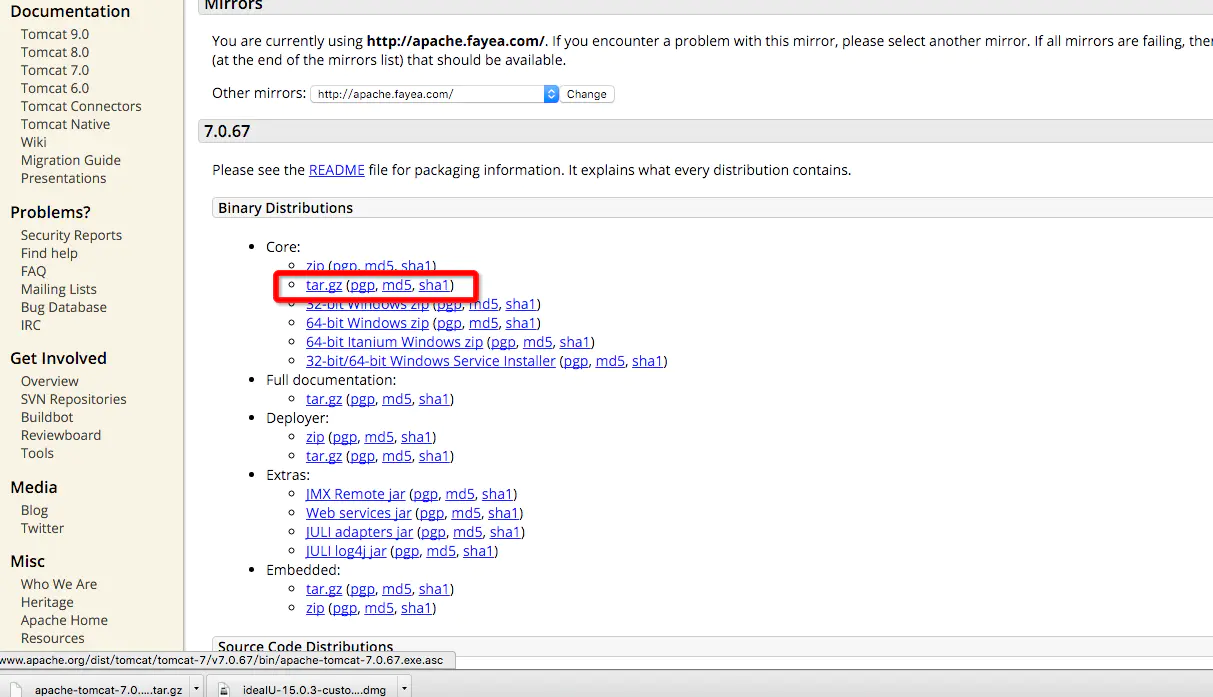Open Who We Are page

[x=59, y=584]
